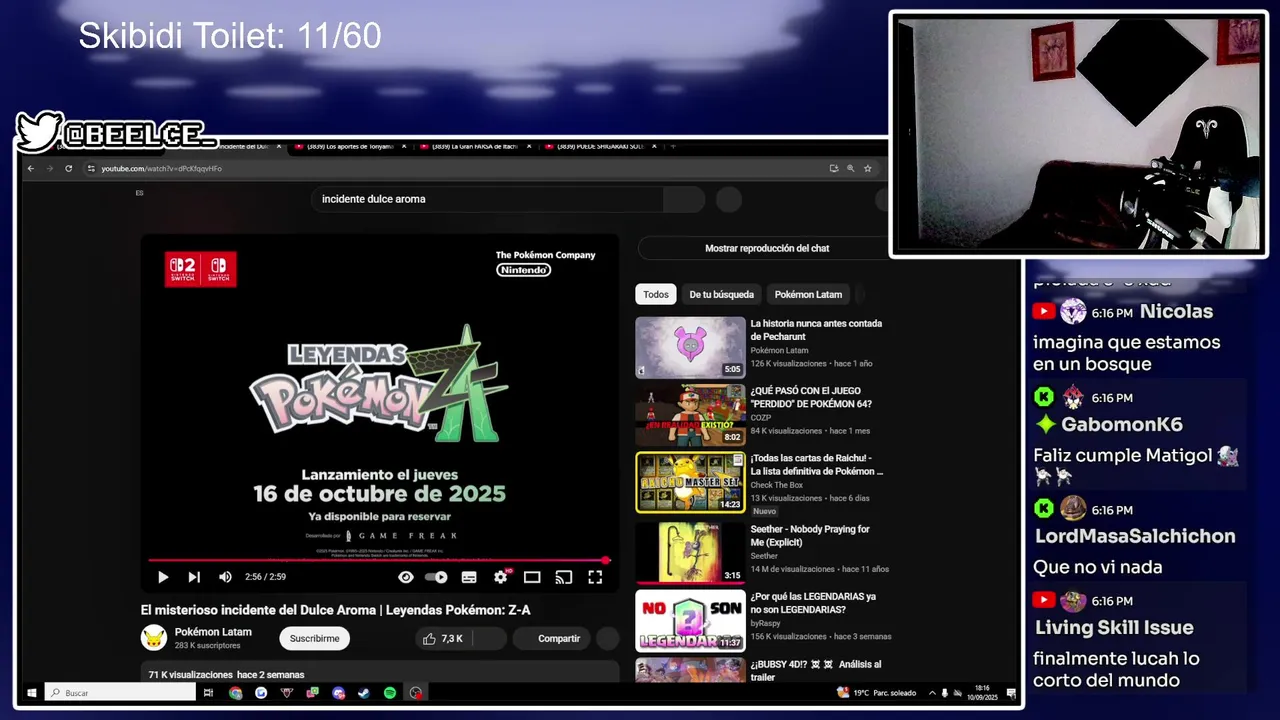Seek on the red video progress bar
Viewport: 1280px width, 720px height.
click(379, 560)
